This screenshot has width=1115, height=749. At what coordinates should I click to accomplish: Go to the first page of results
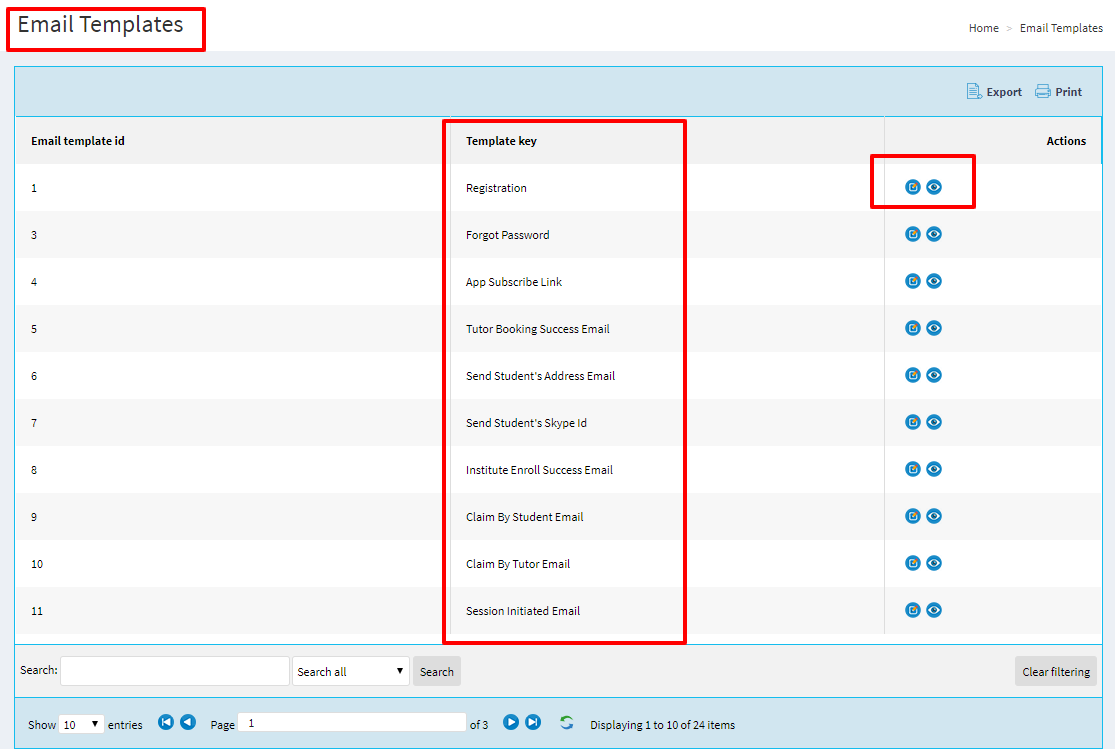point(166,722)
